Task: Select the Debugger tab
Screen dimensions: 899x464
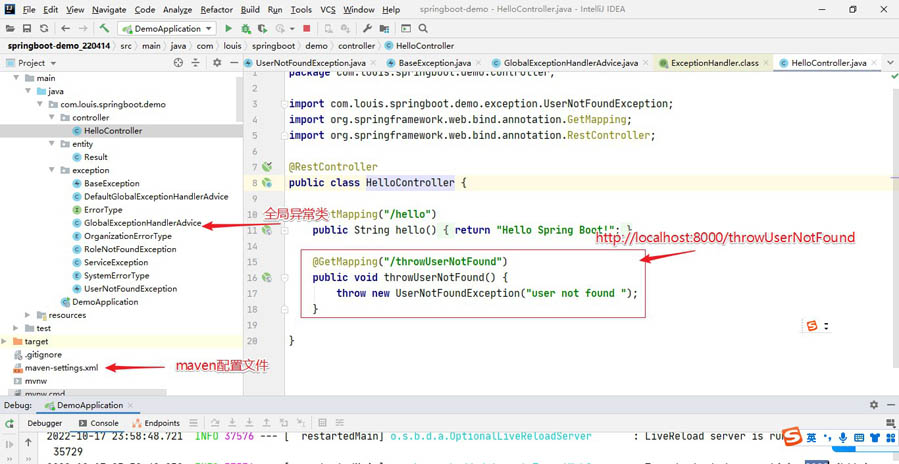Action: (45, 423)
